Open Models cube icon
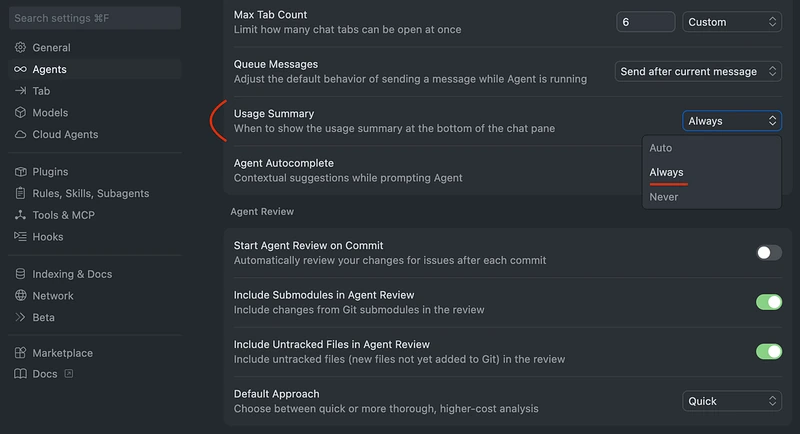 (20, 113)
